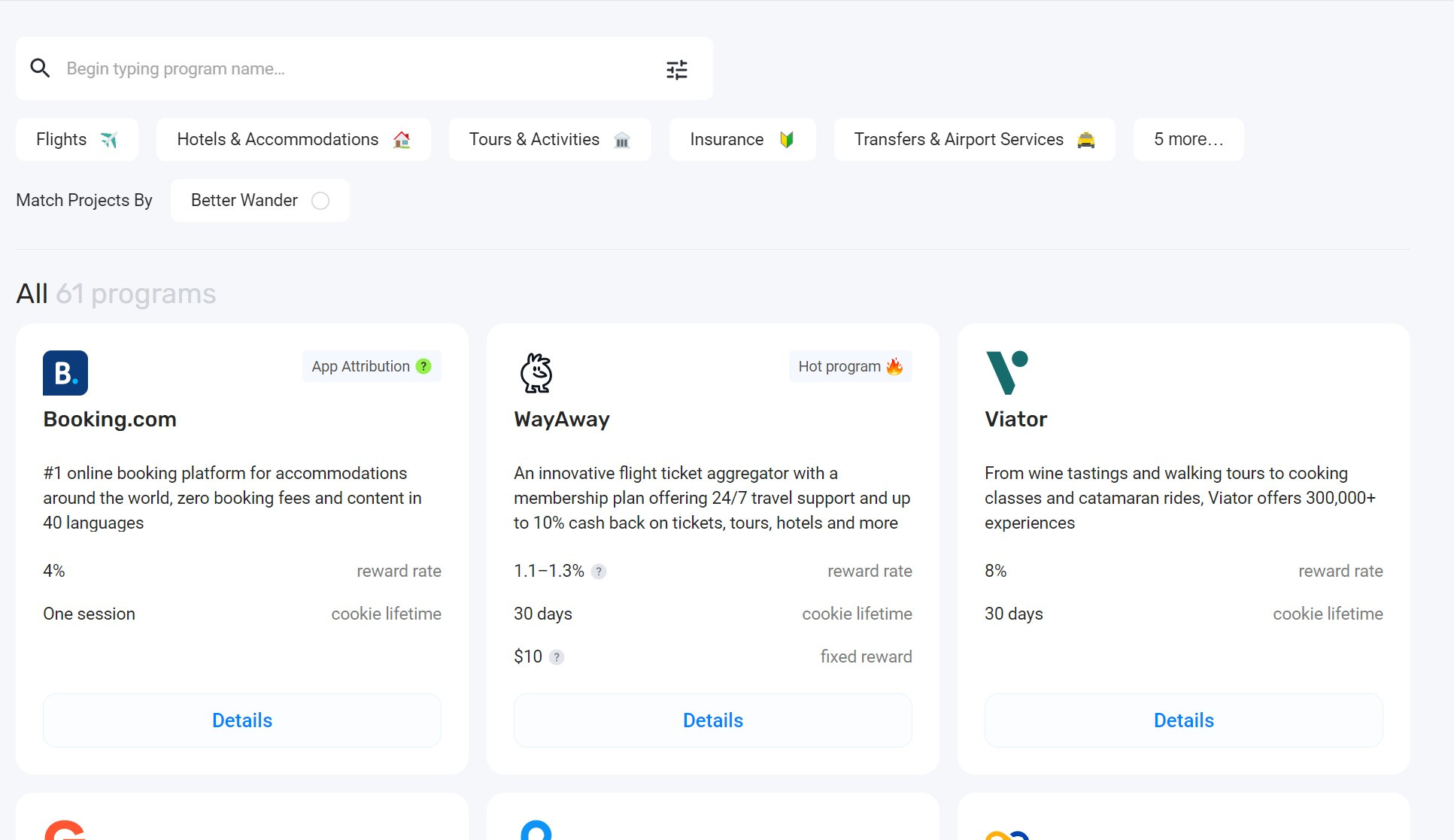
Task: Click the museum icon in Tours filter
Action: pos(622,140)
